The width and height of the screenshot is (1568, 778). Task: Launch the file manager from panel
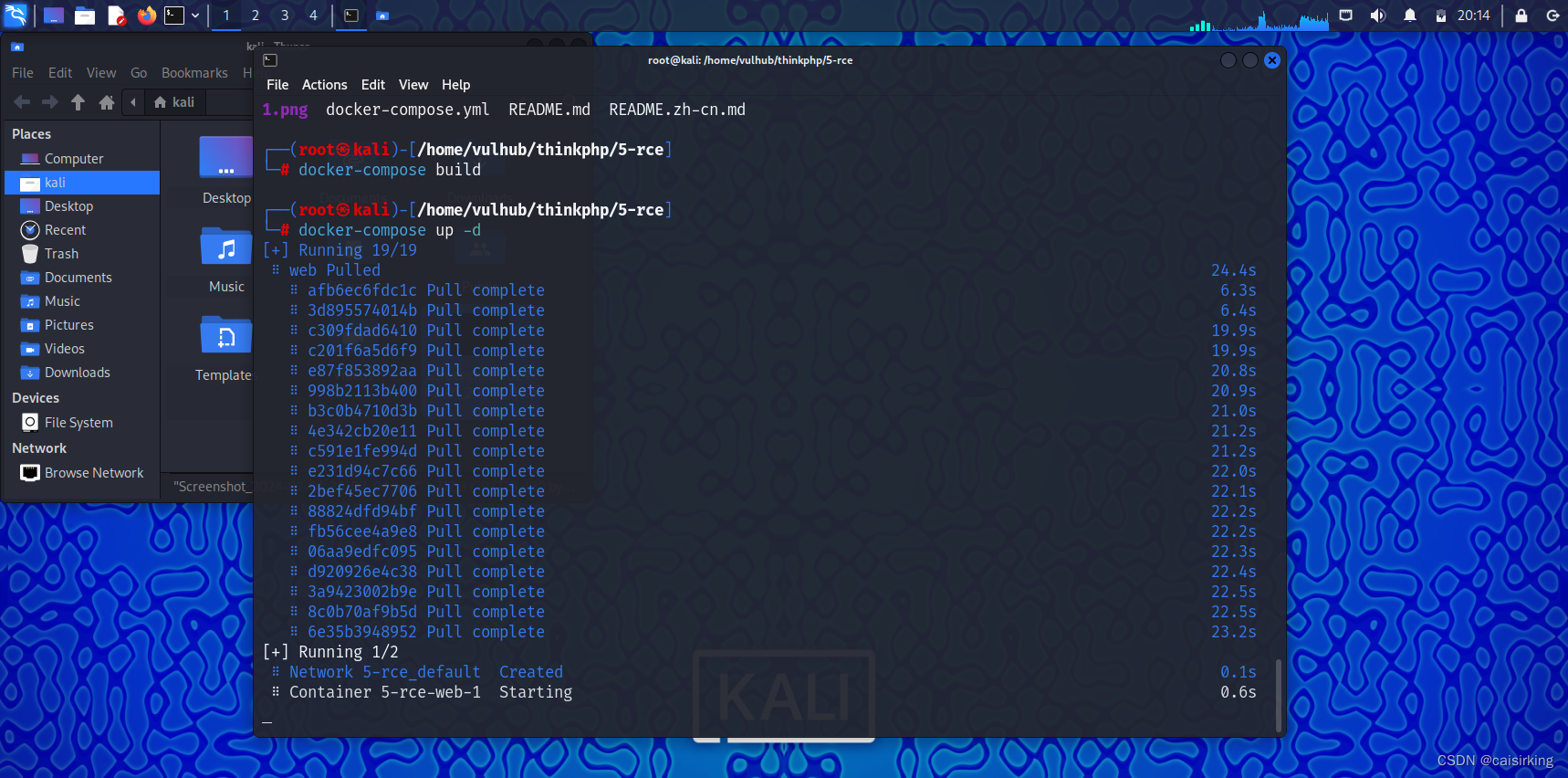85,16
